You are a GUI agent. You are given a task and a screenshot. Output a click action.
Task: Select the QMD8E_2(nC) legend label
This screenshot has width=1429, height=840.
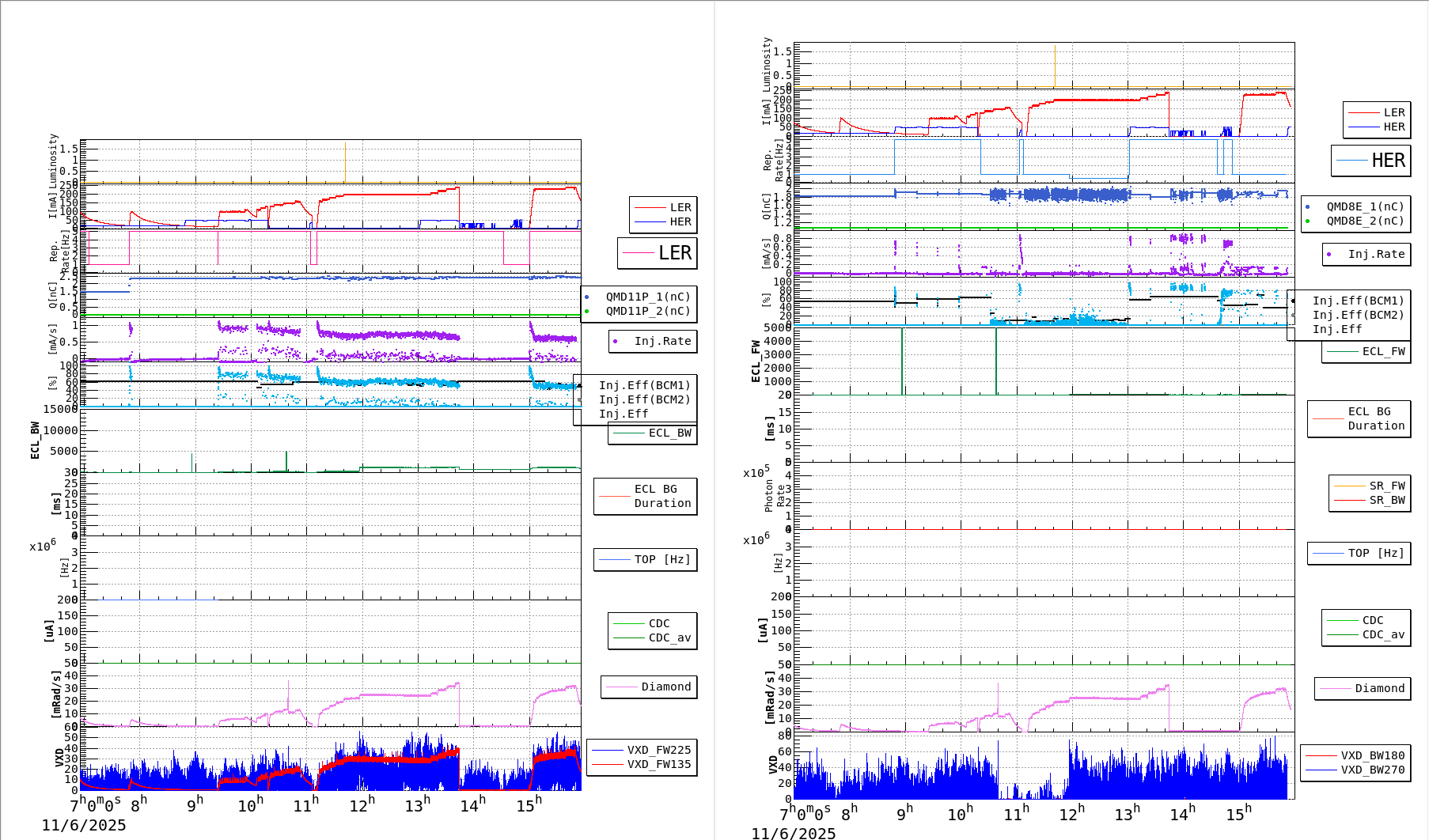(x=1365, y=221)
